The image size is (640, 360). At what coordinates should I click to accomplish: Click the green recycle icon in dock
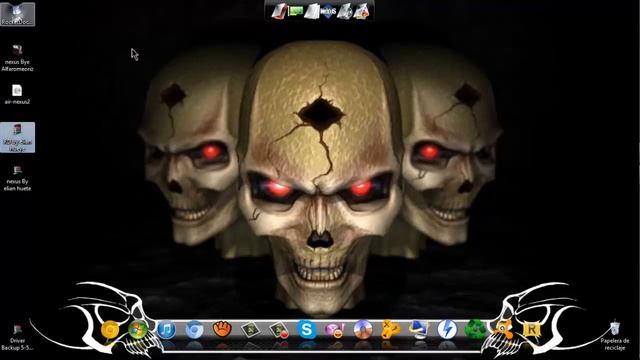(x=476, y=329)
